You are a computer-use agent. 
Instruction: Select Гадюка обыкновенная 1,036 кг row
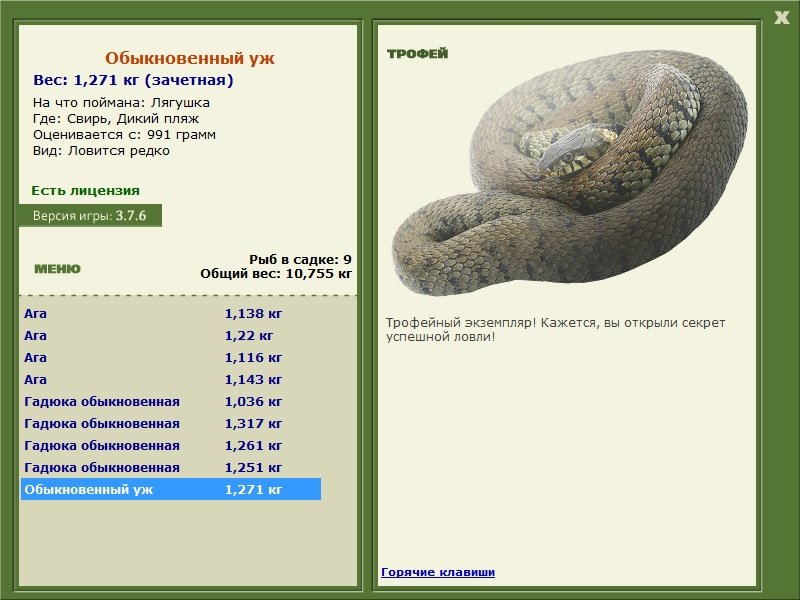(171, 401)
